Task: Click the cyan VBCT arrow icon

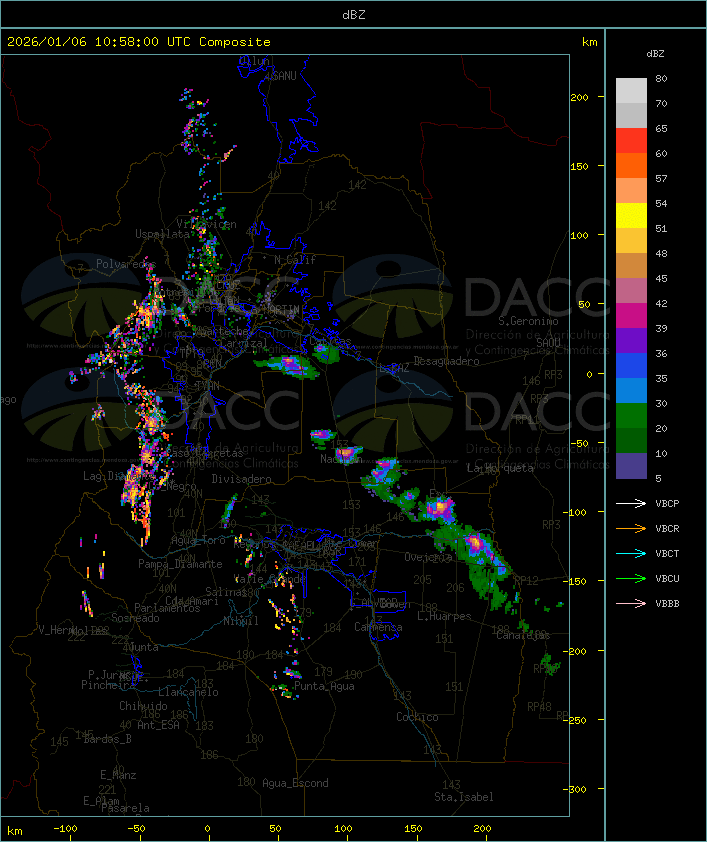Action: [631, 553]
